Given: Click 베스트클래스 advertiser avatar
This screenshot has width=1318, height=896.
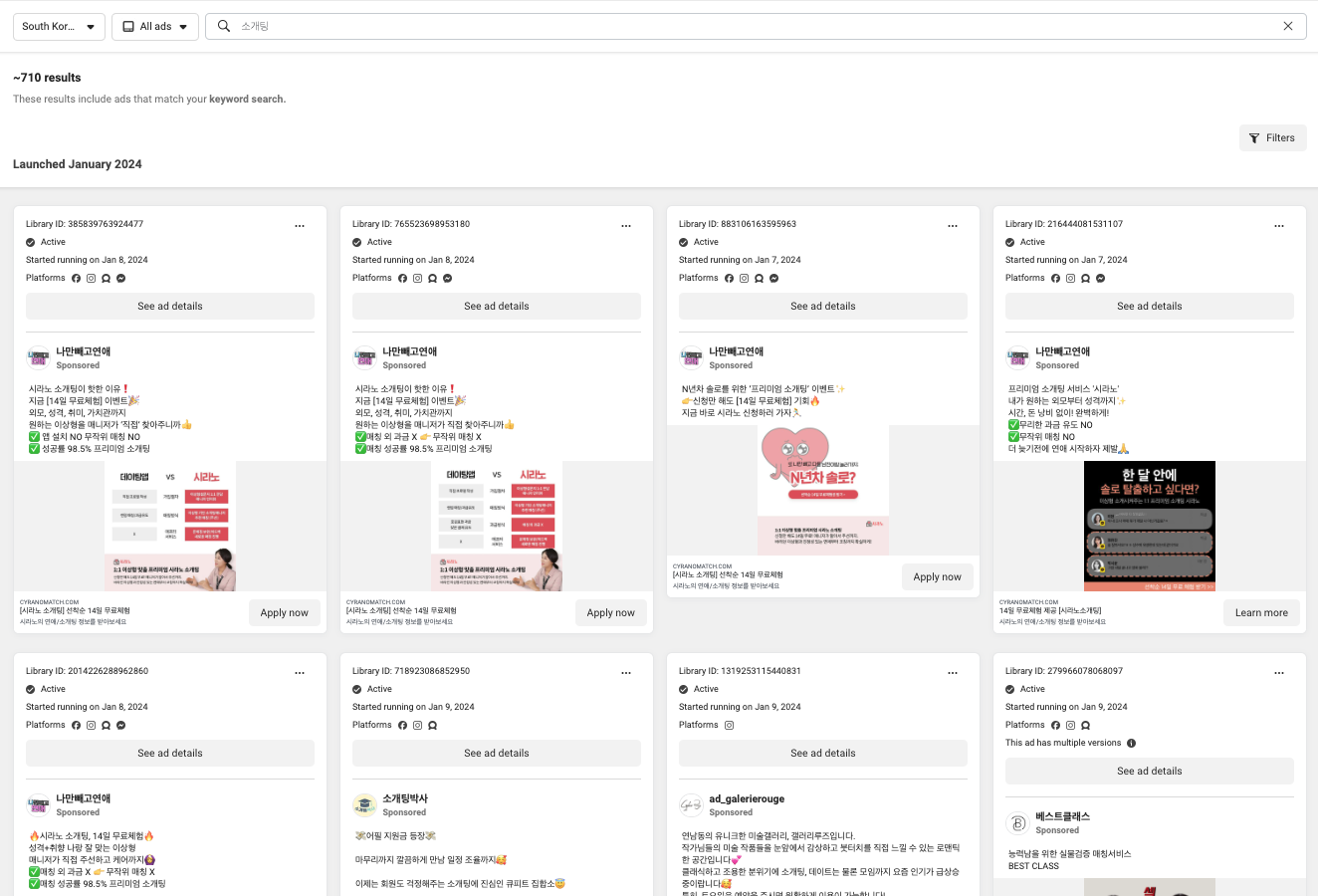Looking at the screenshot, I should coord(1017,822).
